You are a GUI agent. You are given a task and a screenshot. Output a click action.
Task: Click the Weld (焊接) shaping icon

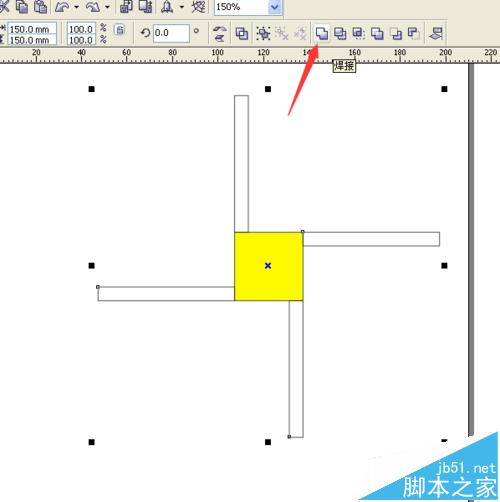pos(322,33)
